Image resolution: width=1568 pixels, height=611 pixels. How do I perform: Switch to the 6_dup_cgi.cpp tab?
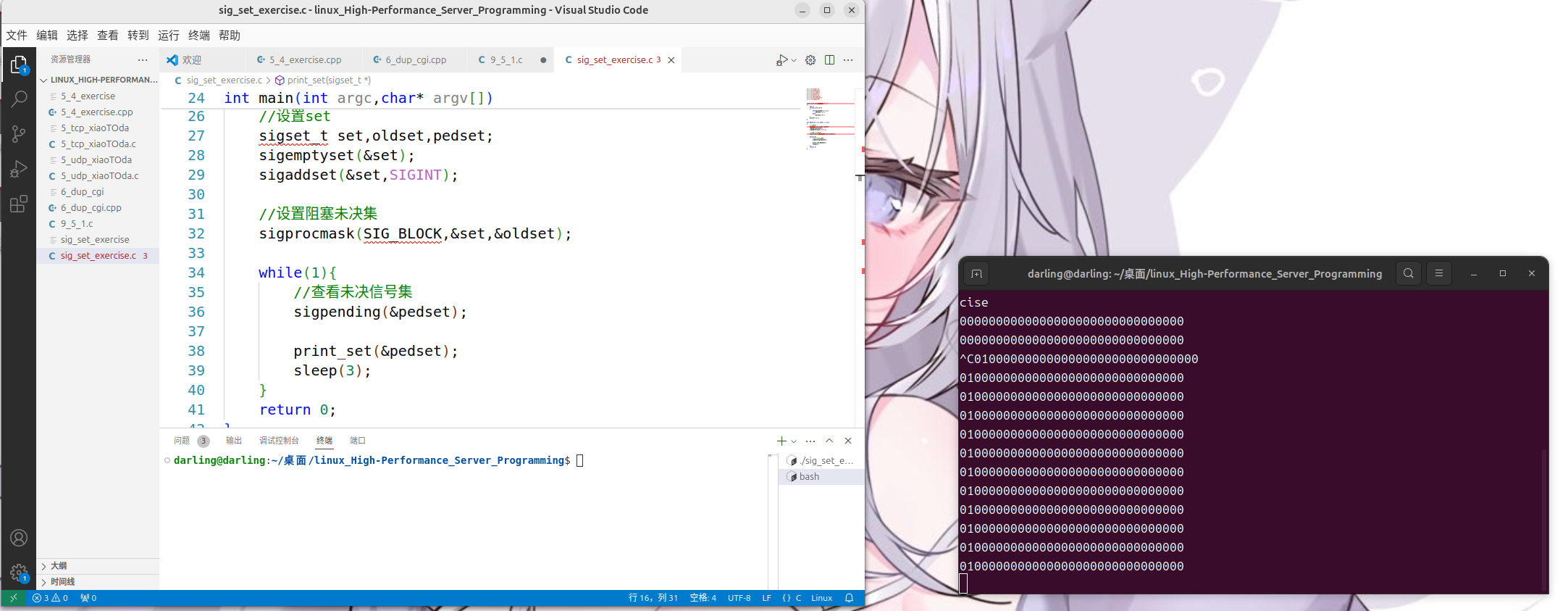pos(416,60)
